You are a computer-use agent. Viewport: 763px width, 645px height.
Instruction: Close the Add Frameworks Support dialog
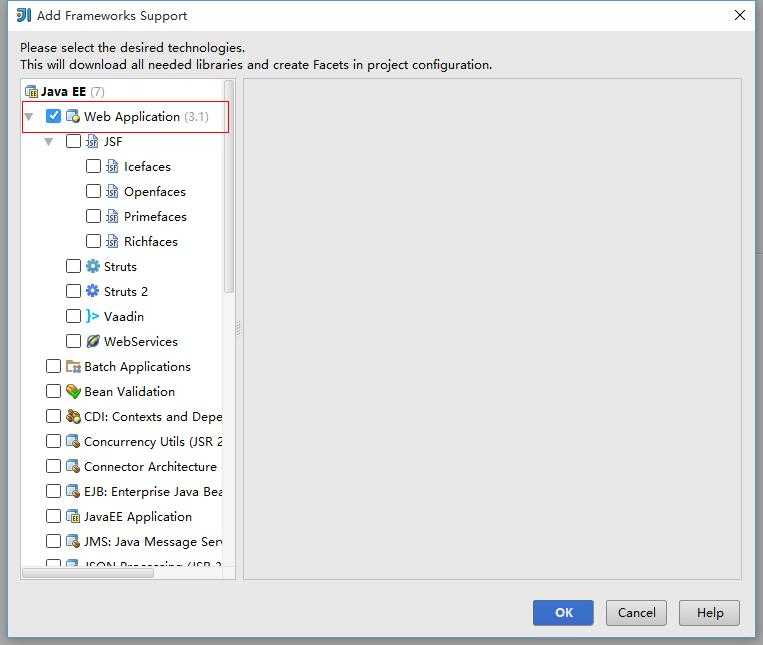point(740,16)
